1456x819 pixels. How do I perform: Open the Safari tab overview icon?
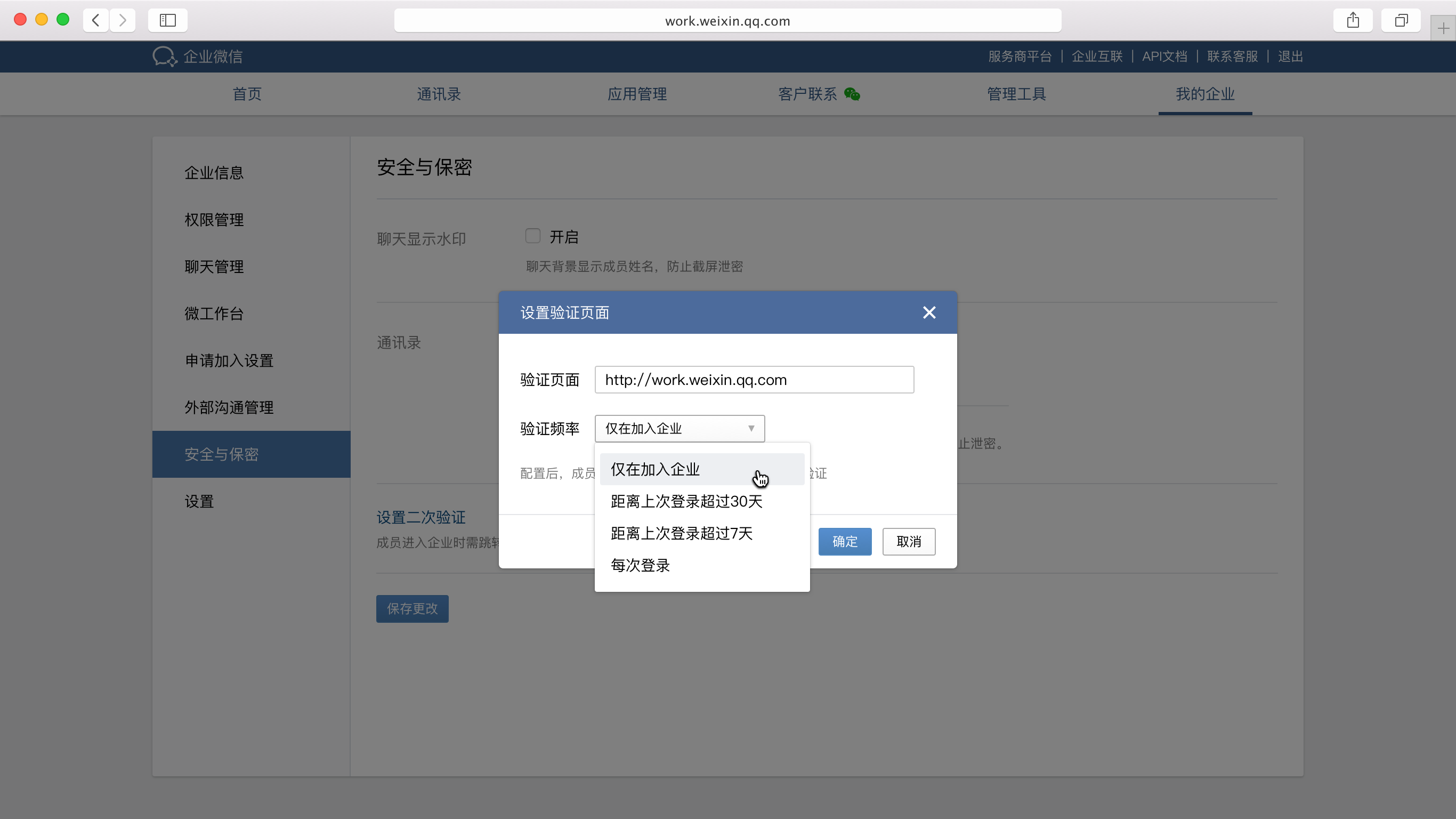click(x=1401, y=20)
